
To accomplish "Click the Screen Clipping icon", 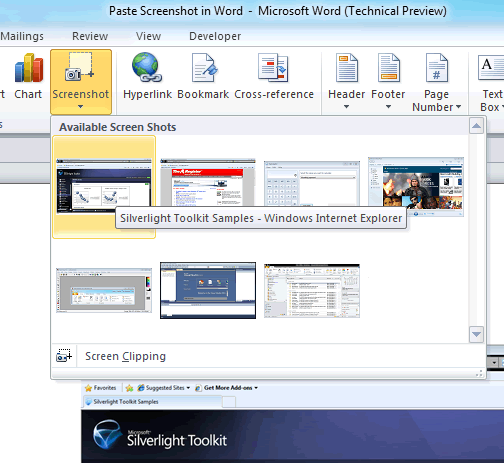I will [x=64, y=356].
